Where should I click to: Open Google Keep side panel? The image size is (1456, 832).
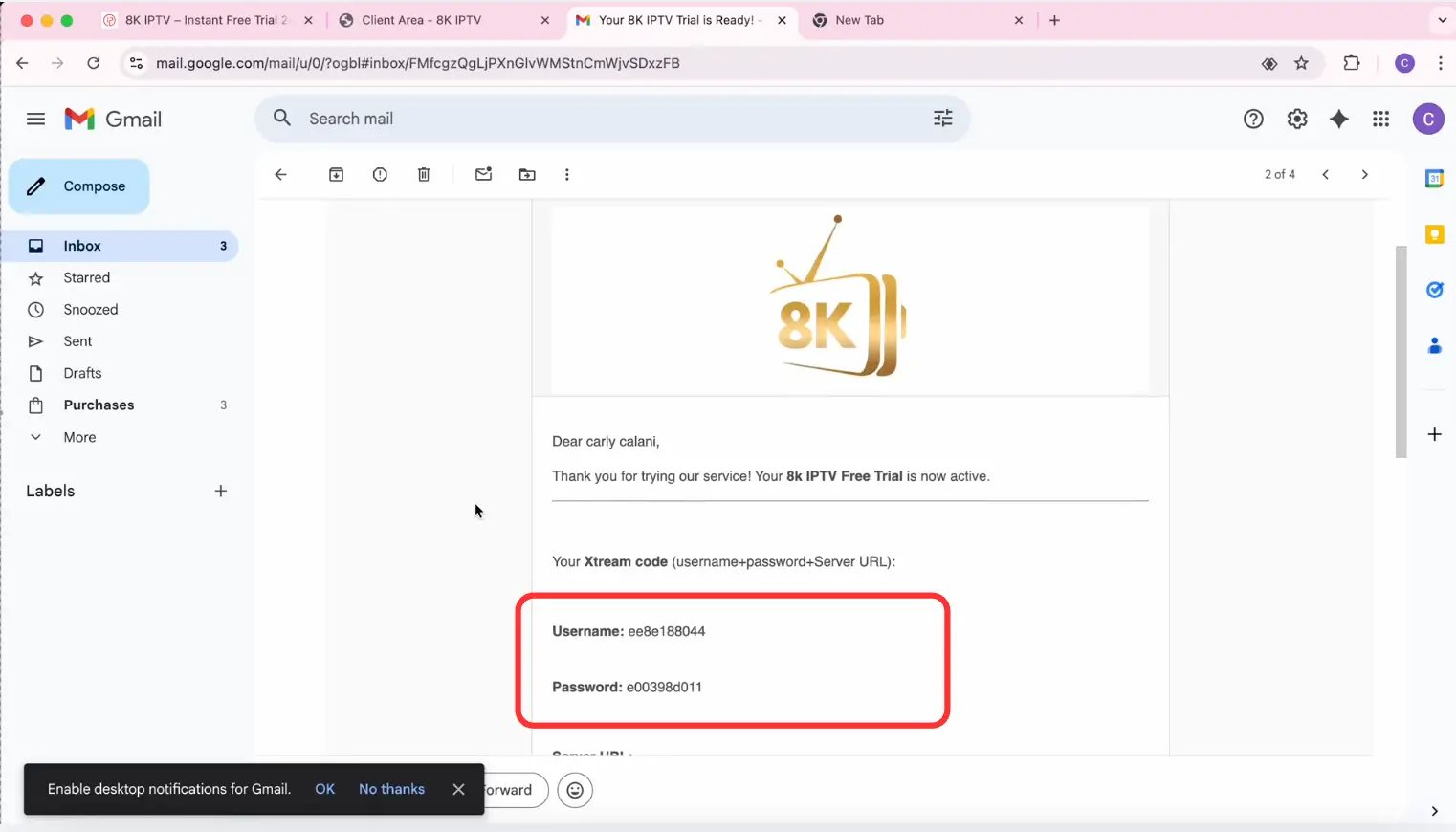1434,234
